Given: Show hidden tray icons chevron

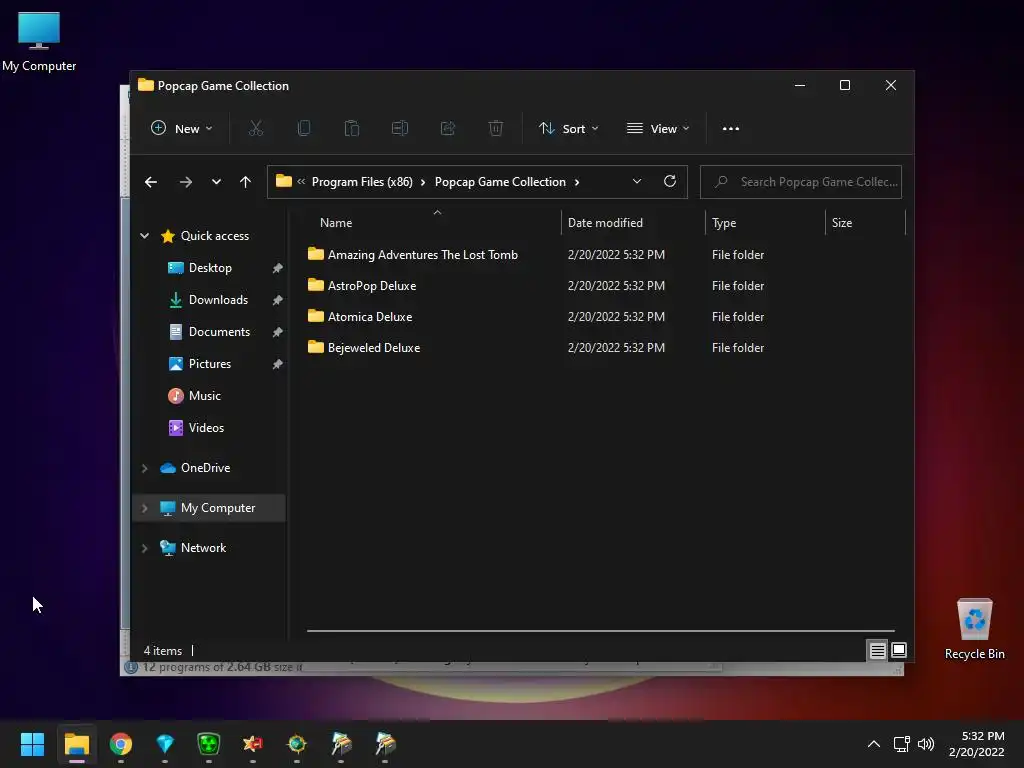Looking at the screenshot, I should pos(874,744).
